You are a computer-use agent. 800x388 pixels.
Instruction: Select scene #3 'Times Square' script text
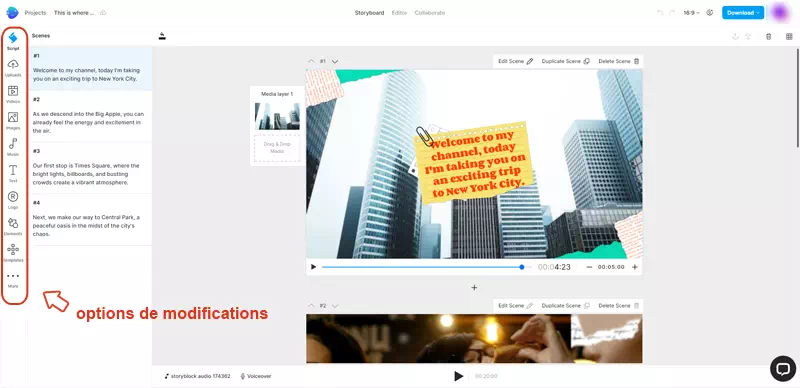click(x=86, y=174)
